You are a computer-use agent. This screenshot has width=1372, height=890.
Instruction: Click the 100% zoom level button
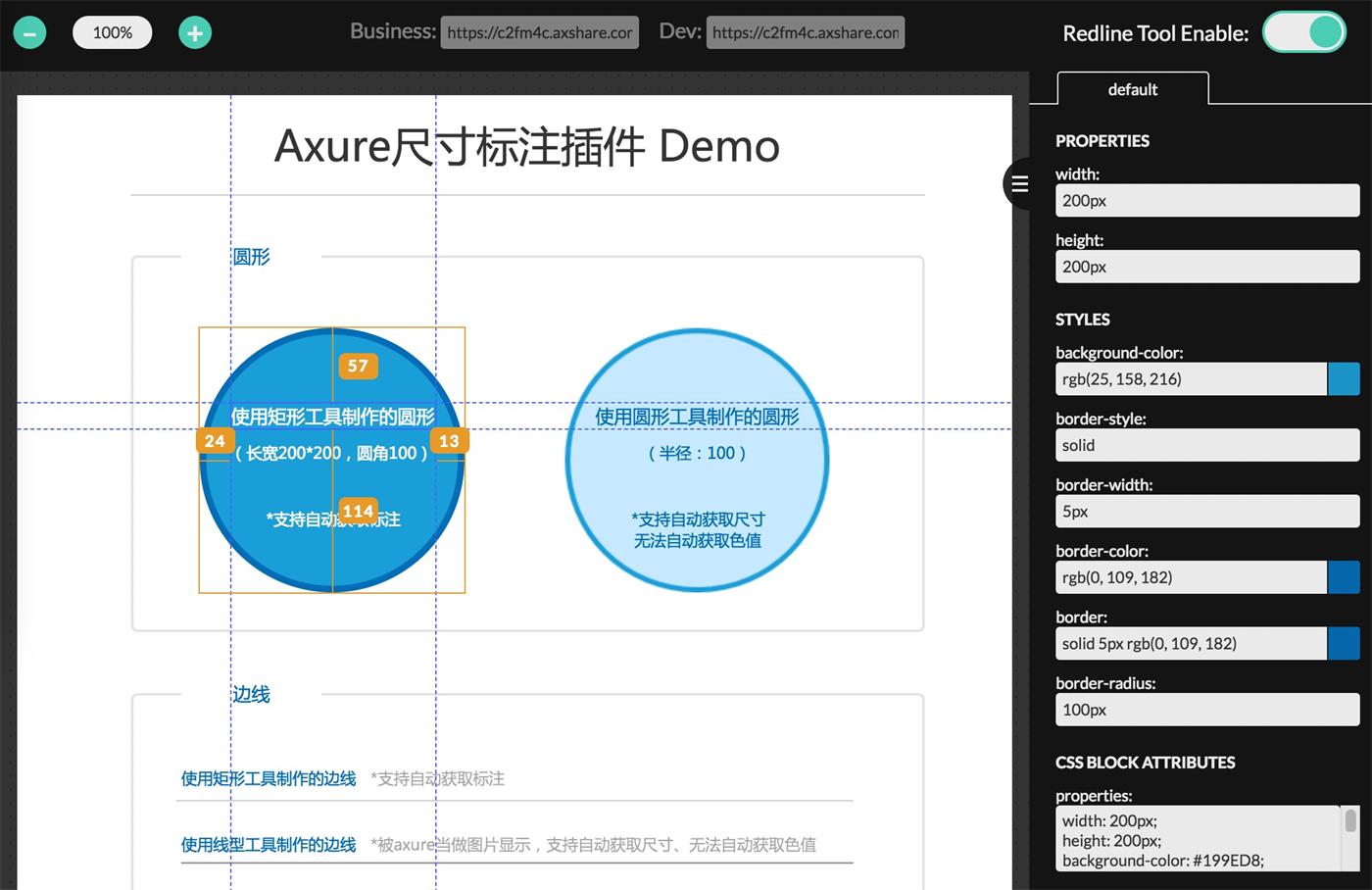pos(112,32)
